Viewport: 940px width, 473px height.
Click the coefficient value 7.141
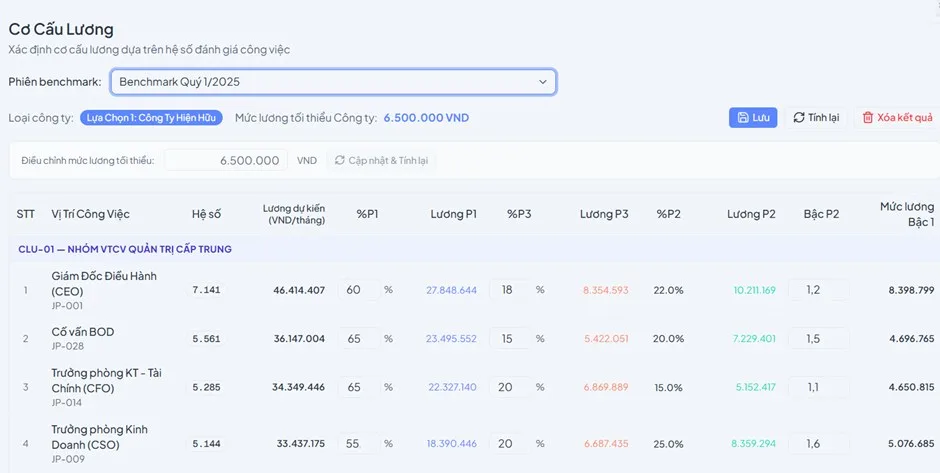tap(206, 290)
